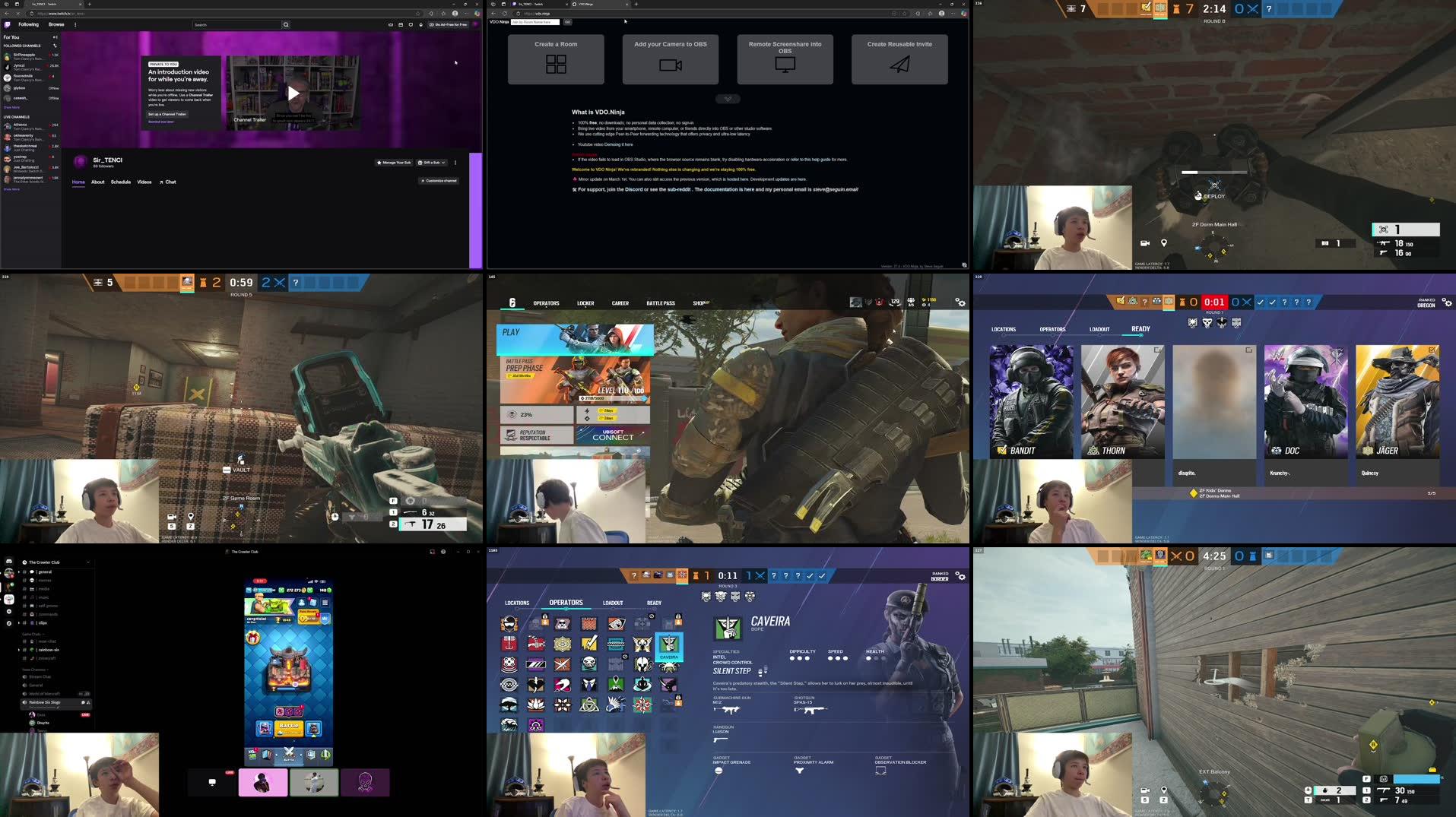Open the Chat popout tab on Sir_TENCI

point(167,182)
